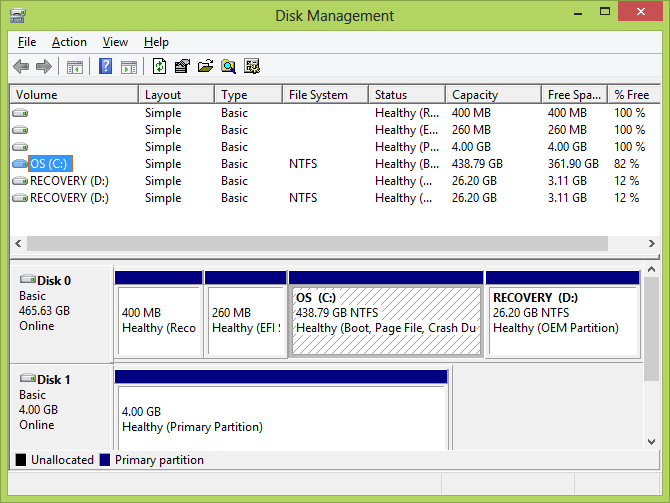The width and height of the screenshot is (670, 503).
Task: Click the Disk 1 label panel
Action: [61, 405]
